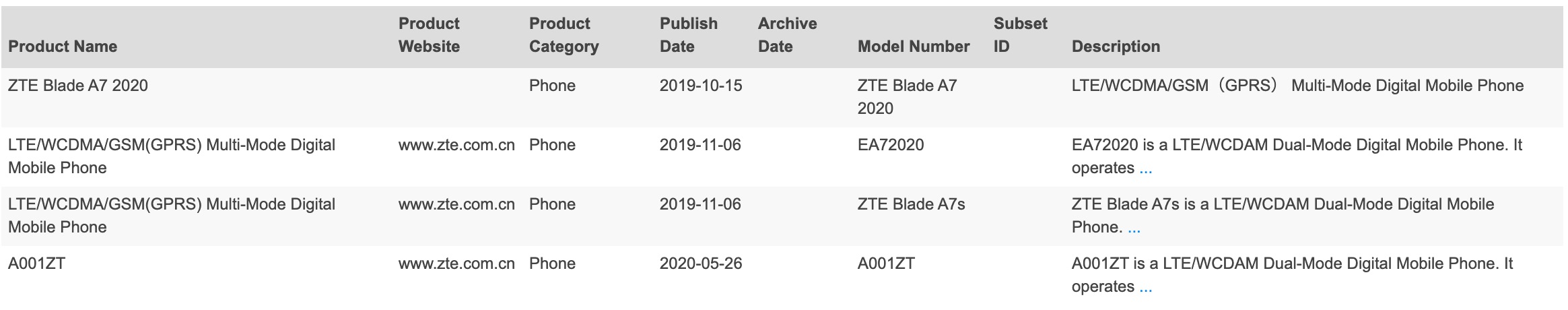Sort by Model Number column header
Screen dimensions: 1568x310
[914, 46]
